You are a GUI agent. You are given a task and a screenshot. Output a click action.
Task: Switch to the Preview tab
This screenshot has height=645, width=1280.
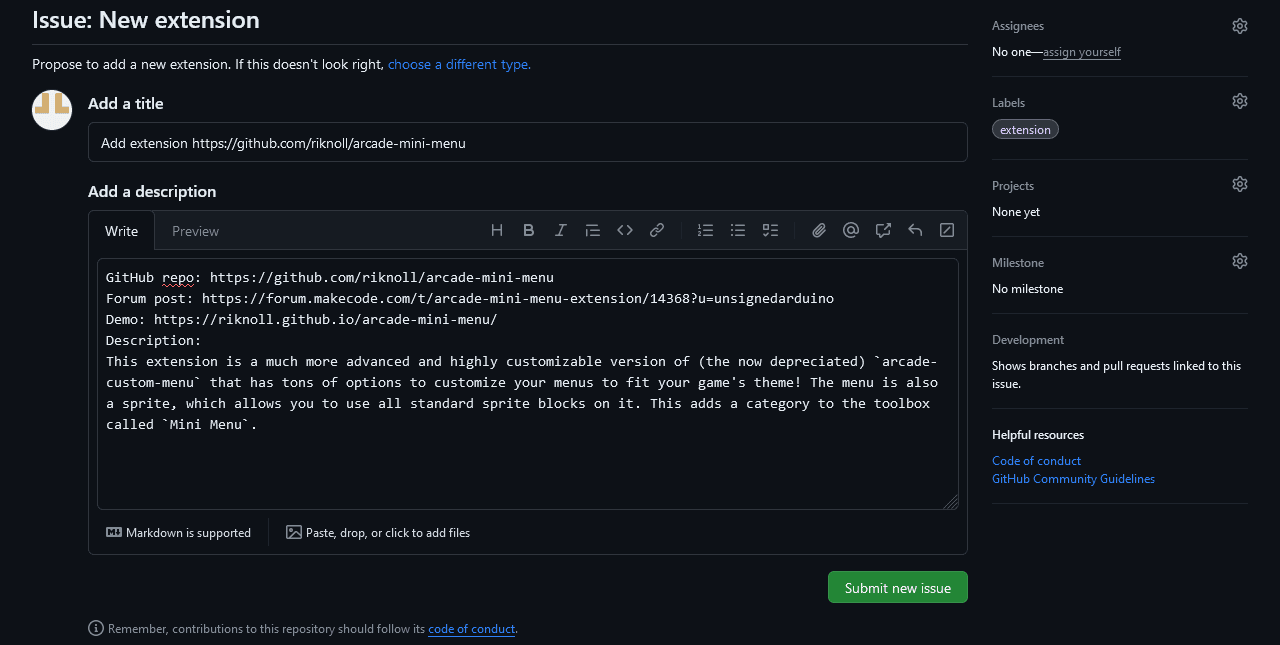tap(195, 231)
